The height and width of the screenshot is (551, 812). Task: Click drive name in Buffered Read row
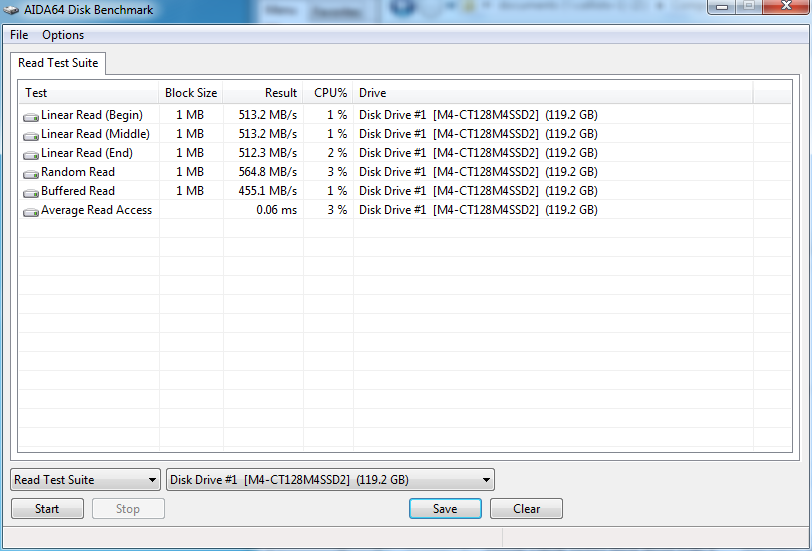coord(478,191)
